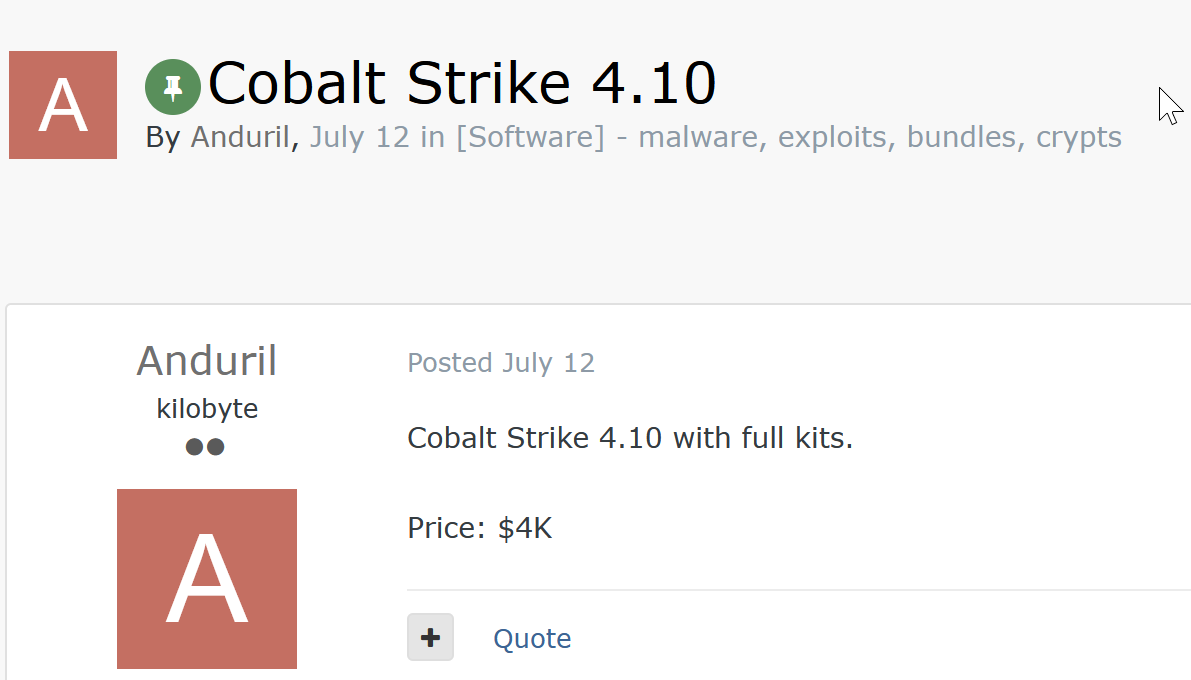Click the July 12 date in byline

[359, 137]
